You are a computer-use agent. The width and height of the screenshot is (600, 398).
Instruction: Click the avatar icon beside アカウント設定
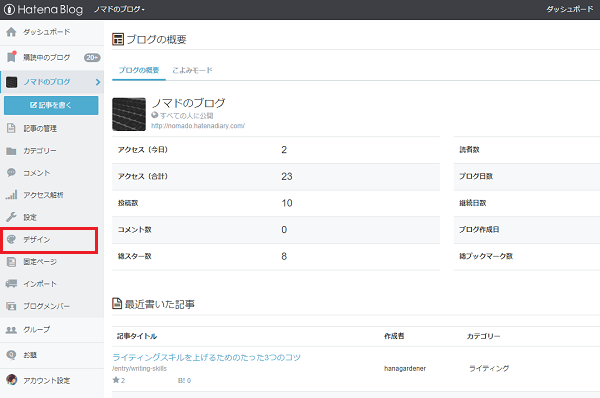click(x=11, y=380)
